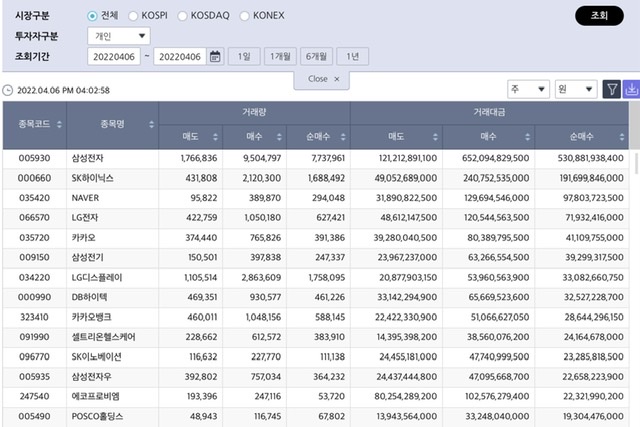
Task: Expand the 주 unit dropdown
Action: click(528, 90)
